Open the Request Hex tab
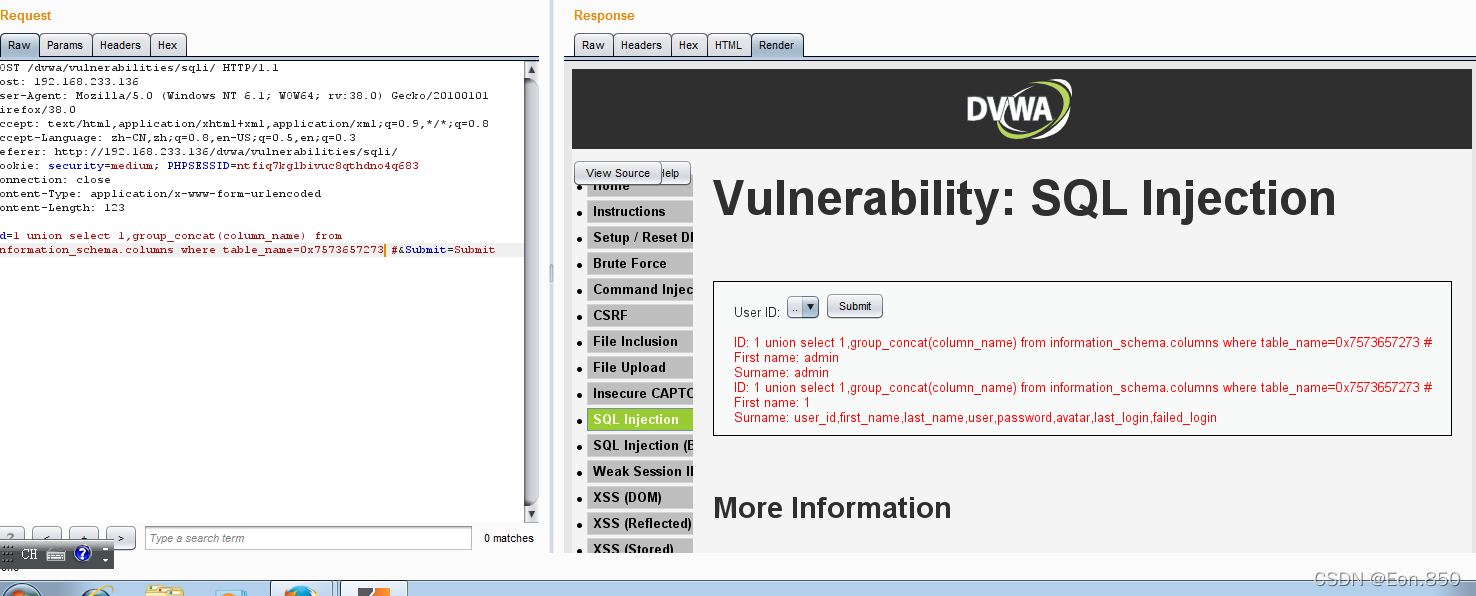The image size is (1476, 596). tap(168, 45)
